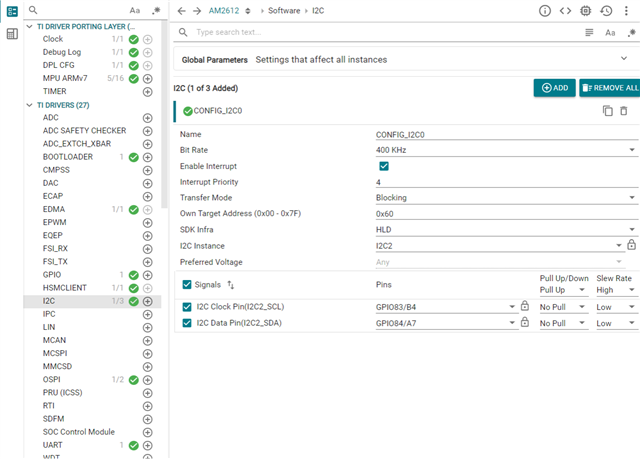640x459 pixels.
Task: Open Low slew dropdown for Data Pin
Action: pyautogui.click(x=616, y=323)
